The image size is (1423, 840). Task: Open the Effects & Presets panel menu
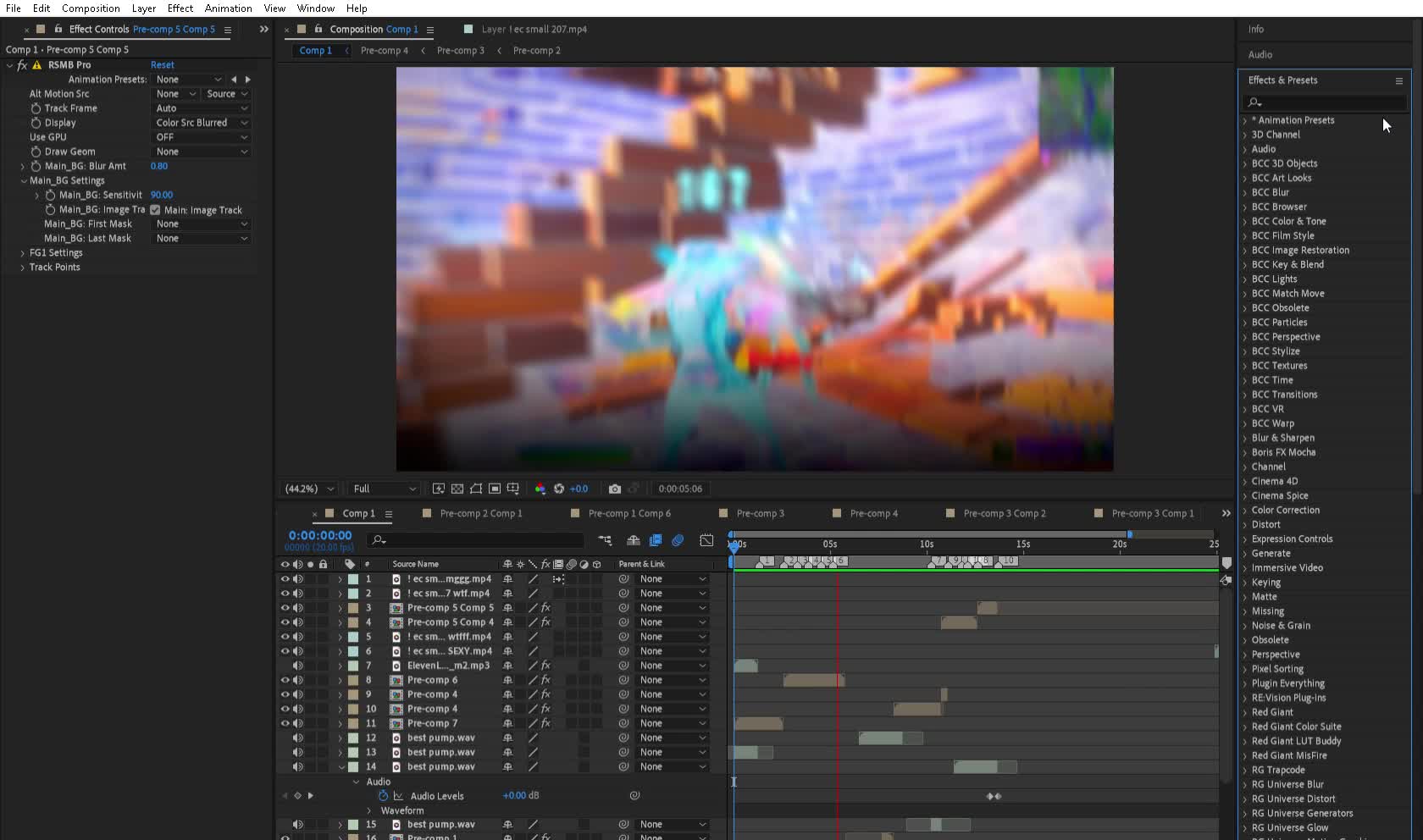click(1398, 80)
